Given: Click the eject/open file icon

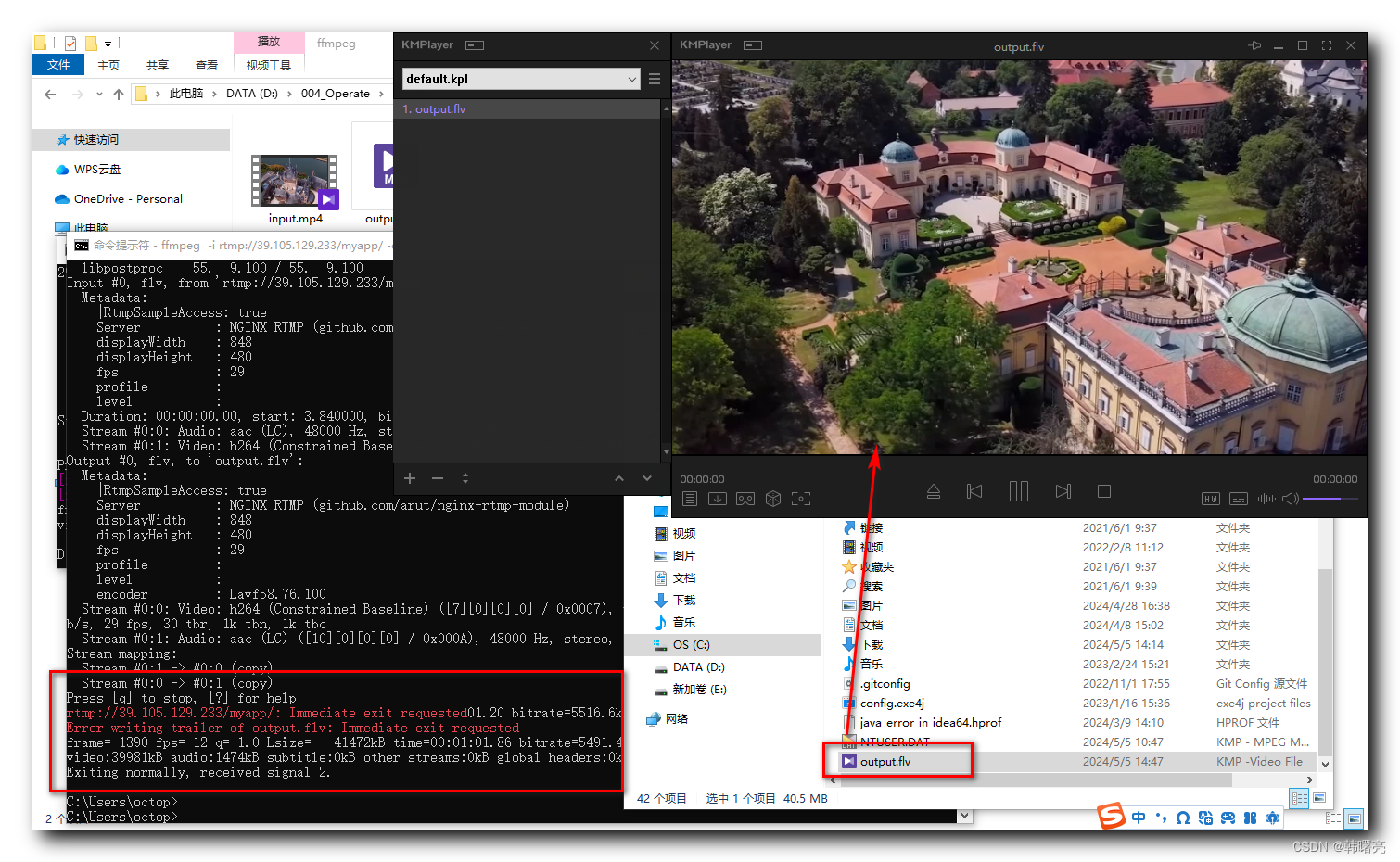Looking at the screenshot, I should [x=934, y=491].
